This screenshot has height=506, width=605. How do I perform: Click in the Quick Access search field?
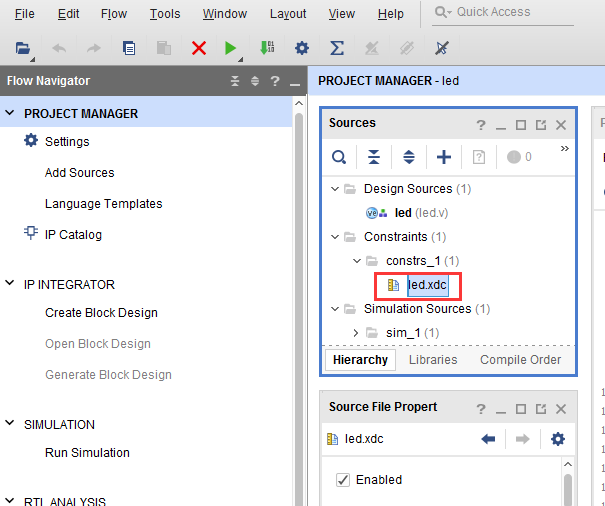pos(503,12)
